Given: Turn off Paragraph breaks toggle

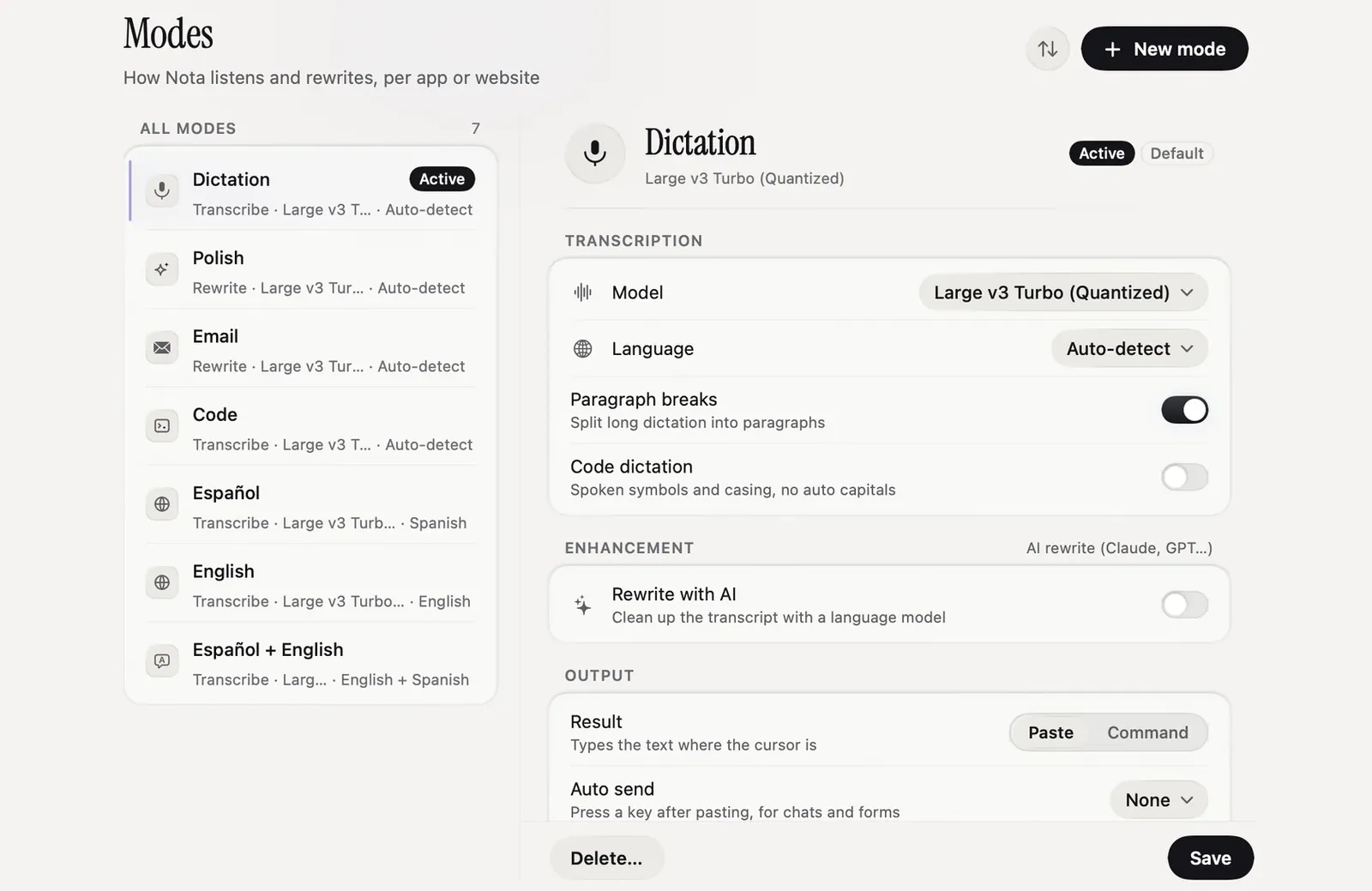Looking at the screenshot, I should coord(1184,410).
